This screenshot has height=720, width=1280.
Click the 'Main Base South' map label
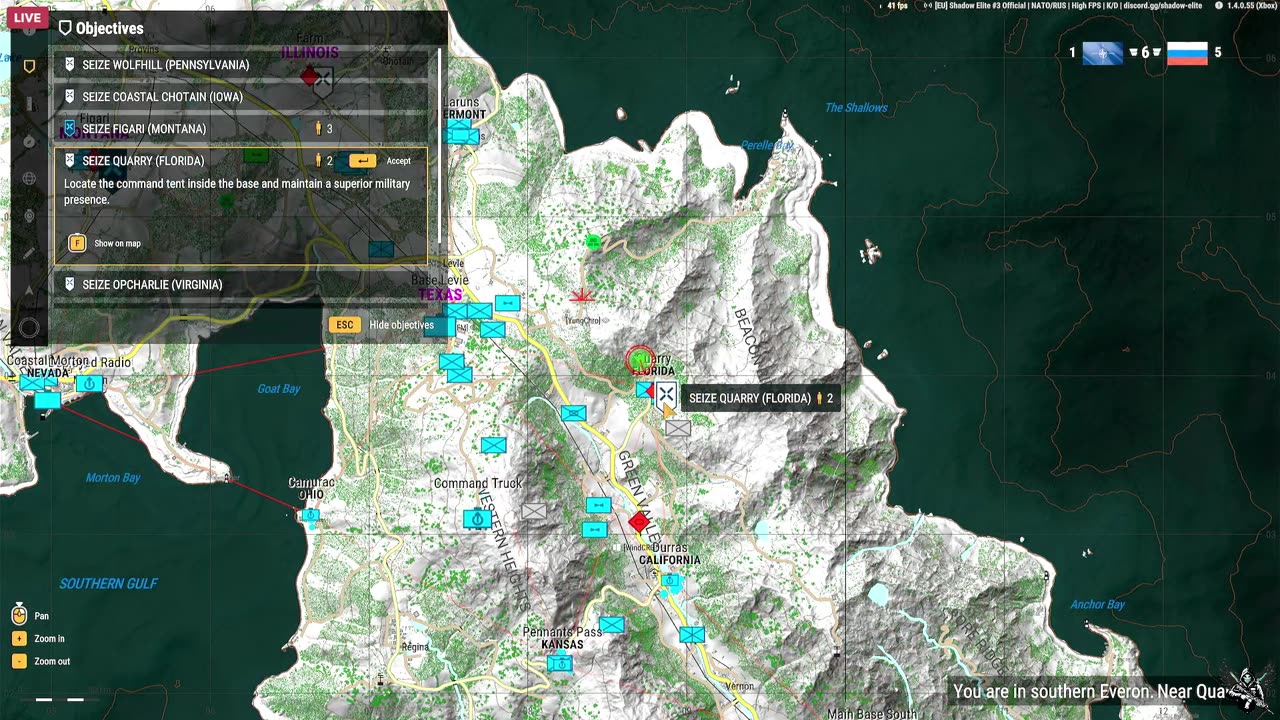tap(872, 714)
